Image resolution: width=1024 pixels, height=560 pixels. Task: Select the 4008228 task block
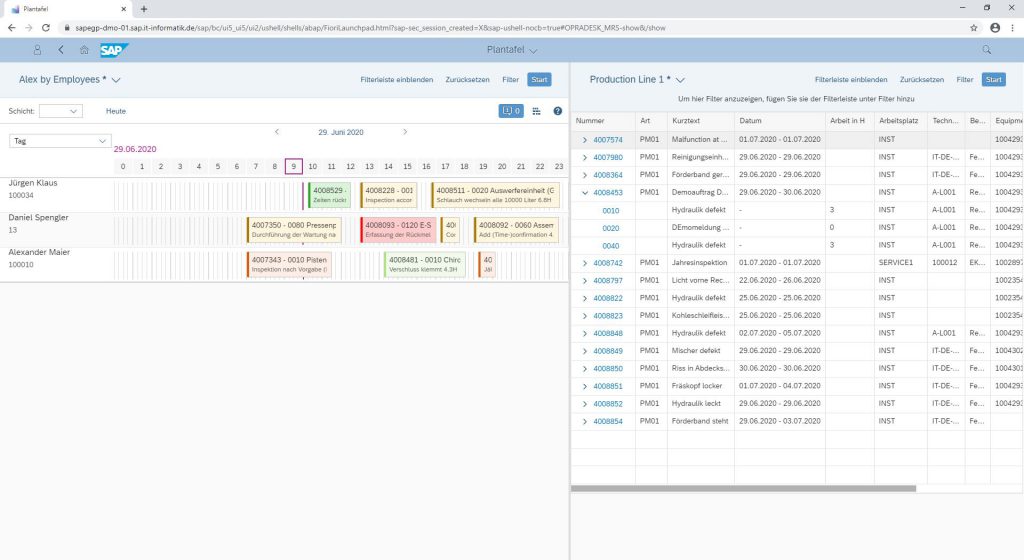tap(389, 195)
